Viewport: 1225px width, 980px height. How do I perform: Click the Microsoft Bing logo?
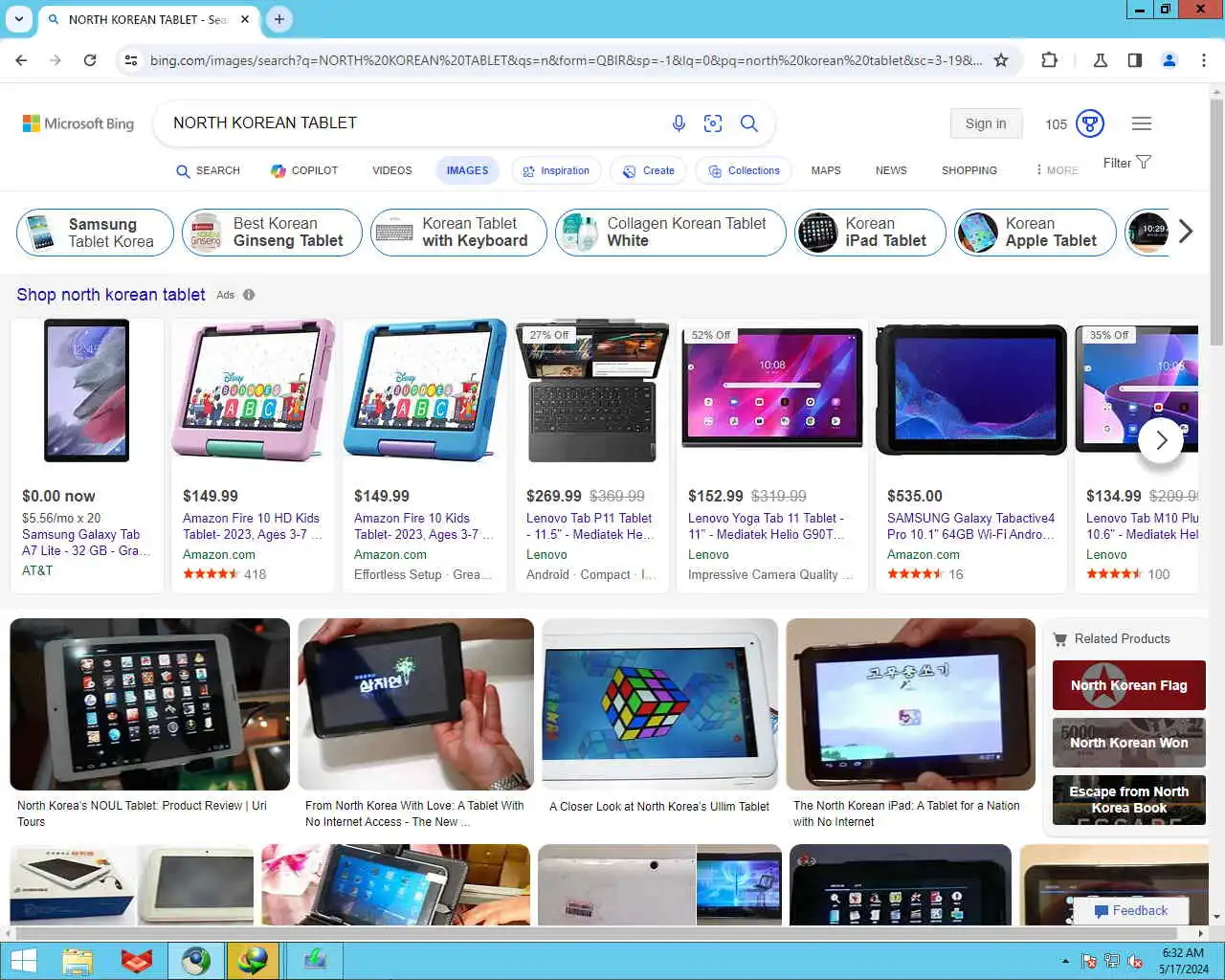[78, 123]
